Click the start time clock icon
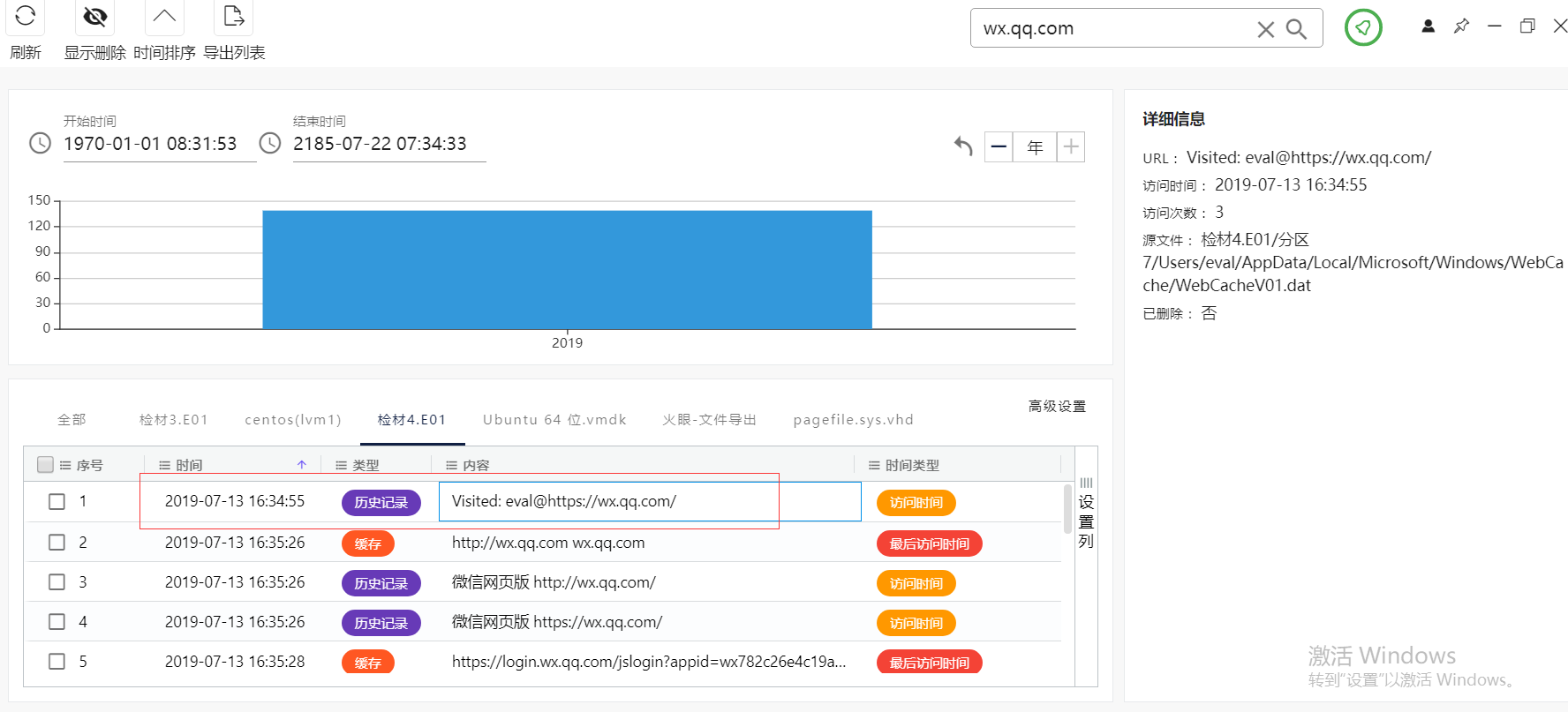Viewport: 1568px width, 712px height. (40, 143)
